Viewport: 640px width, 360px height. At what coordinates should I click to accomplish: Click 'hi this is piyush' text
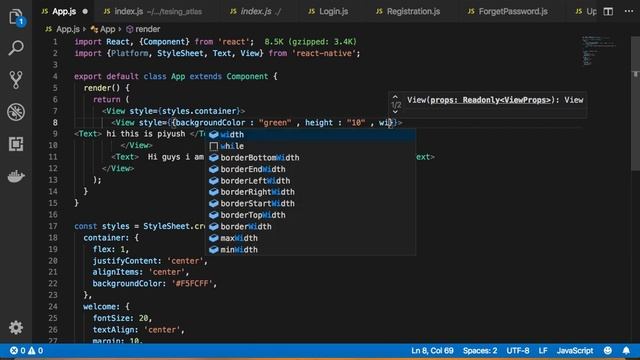tap(146, 134)
